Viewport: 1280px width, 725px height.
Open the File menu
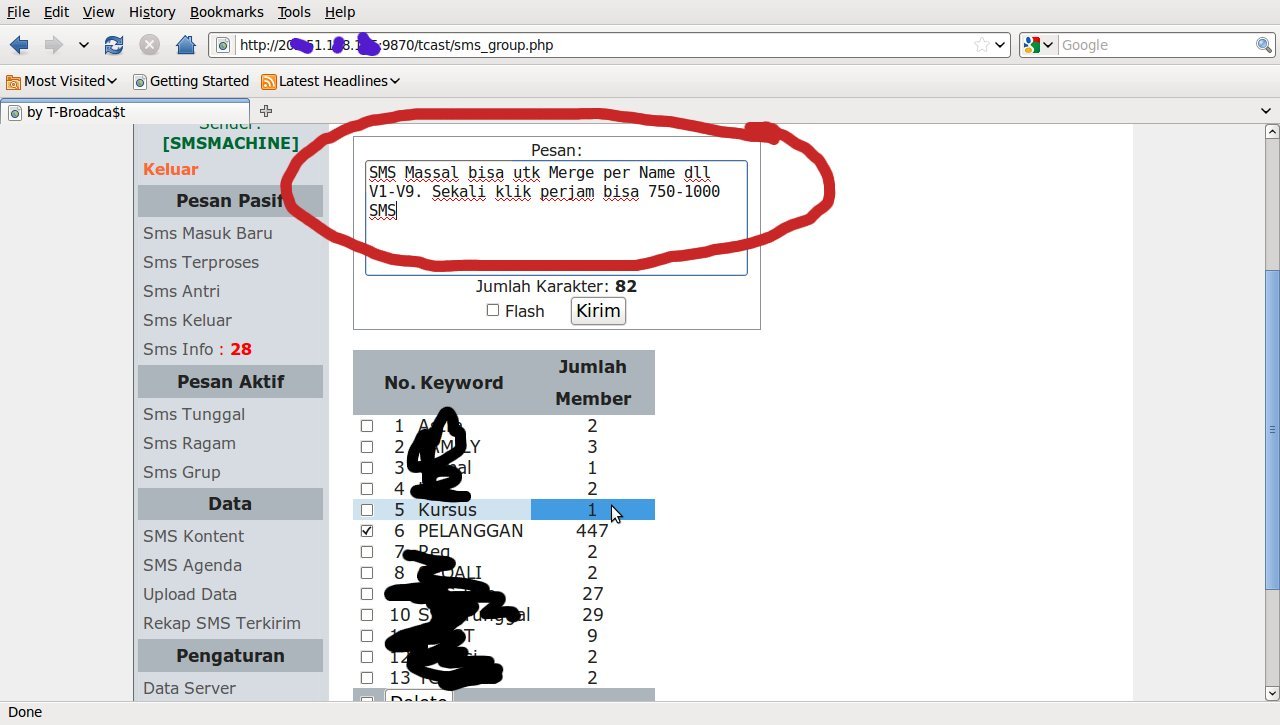point(18,12)
